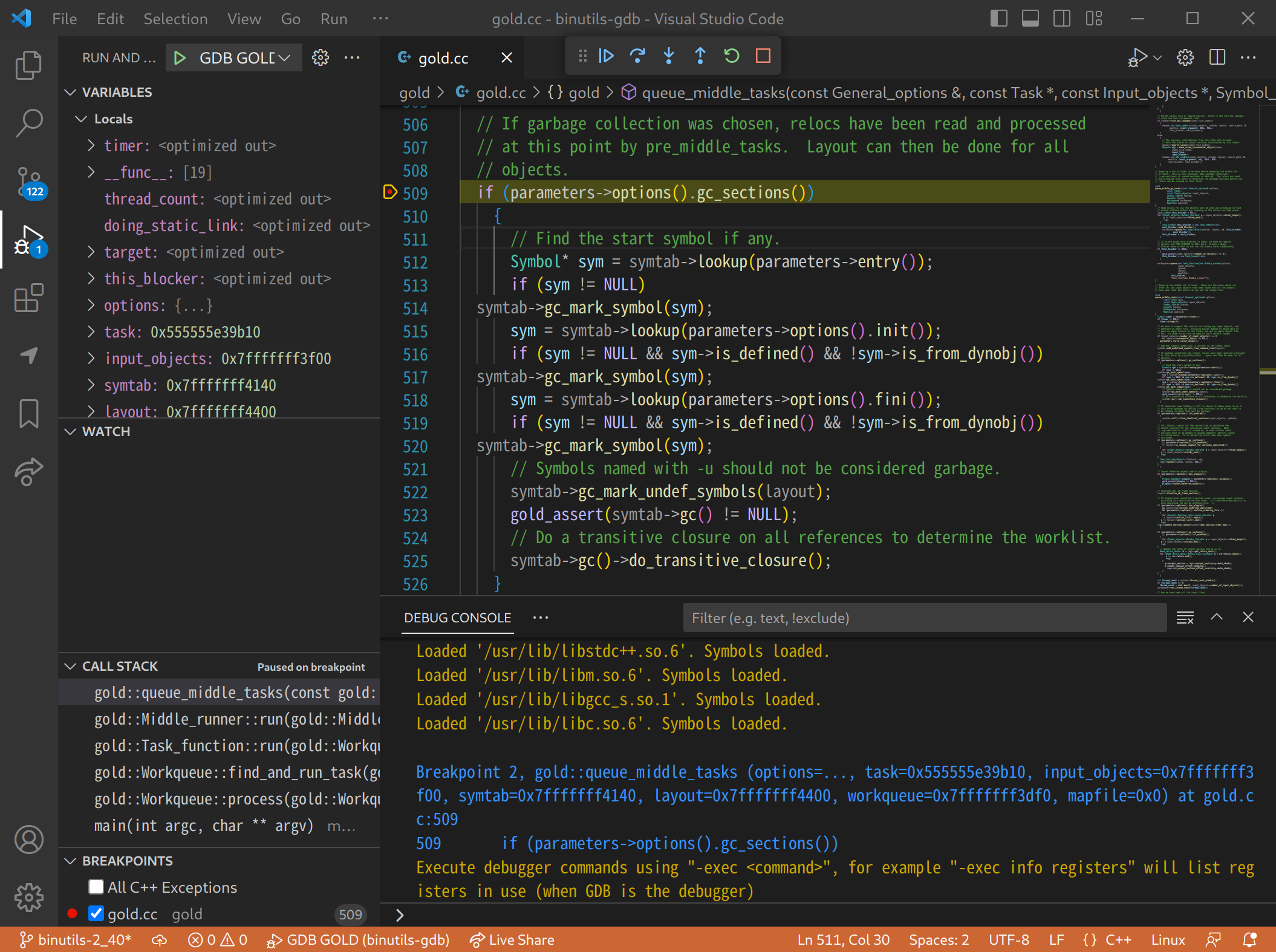Viewport: 1276px width, 952px height.
Task: Open the Go menu
Action: click(x=291, y=19)
